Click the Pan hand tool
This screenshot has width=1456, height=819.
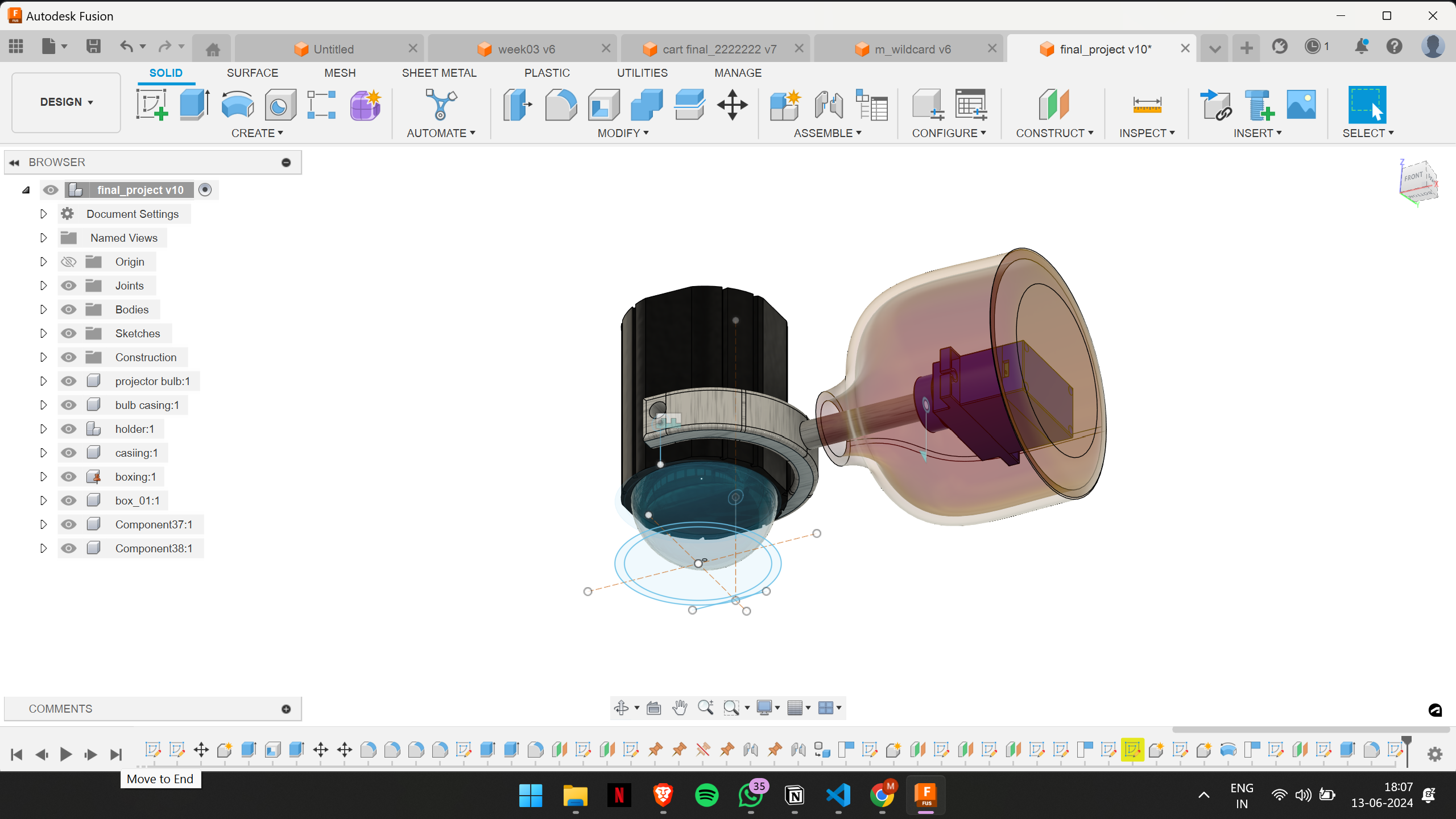680,708
